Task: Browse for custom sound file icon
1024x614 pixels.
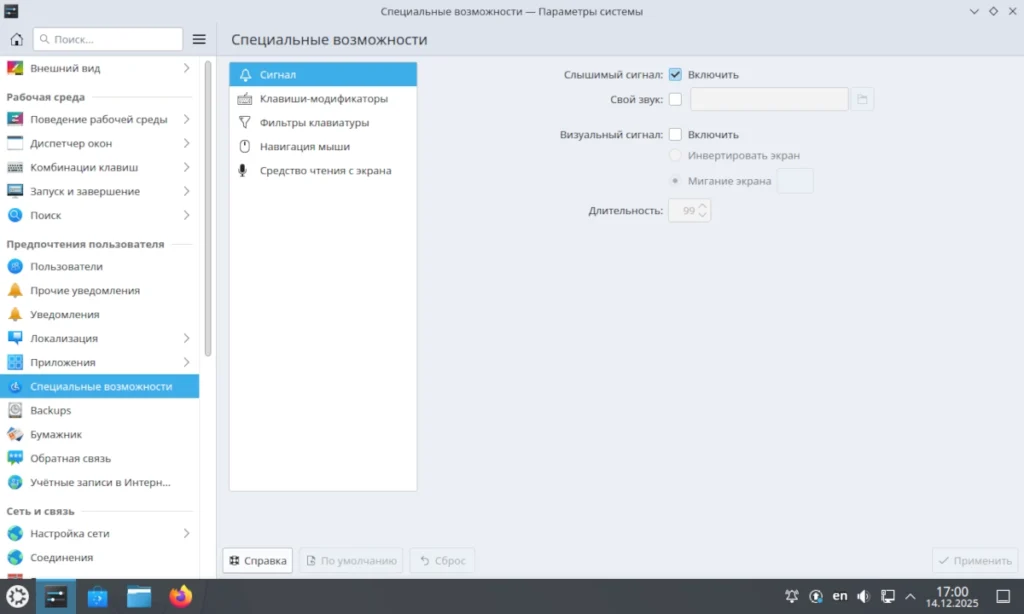Action: click(863, 99)
